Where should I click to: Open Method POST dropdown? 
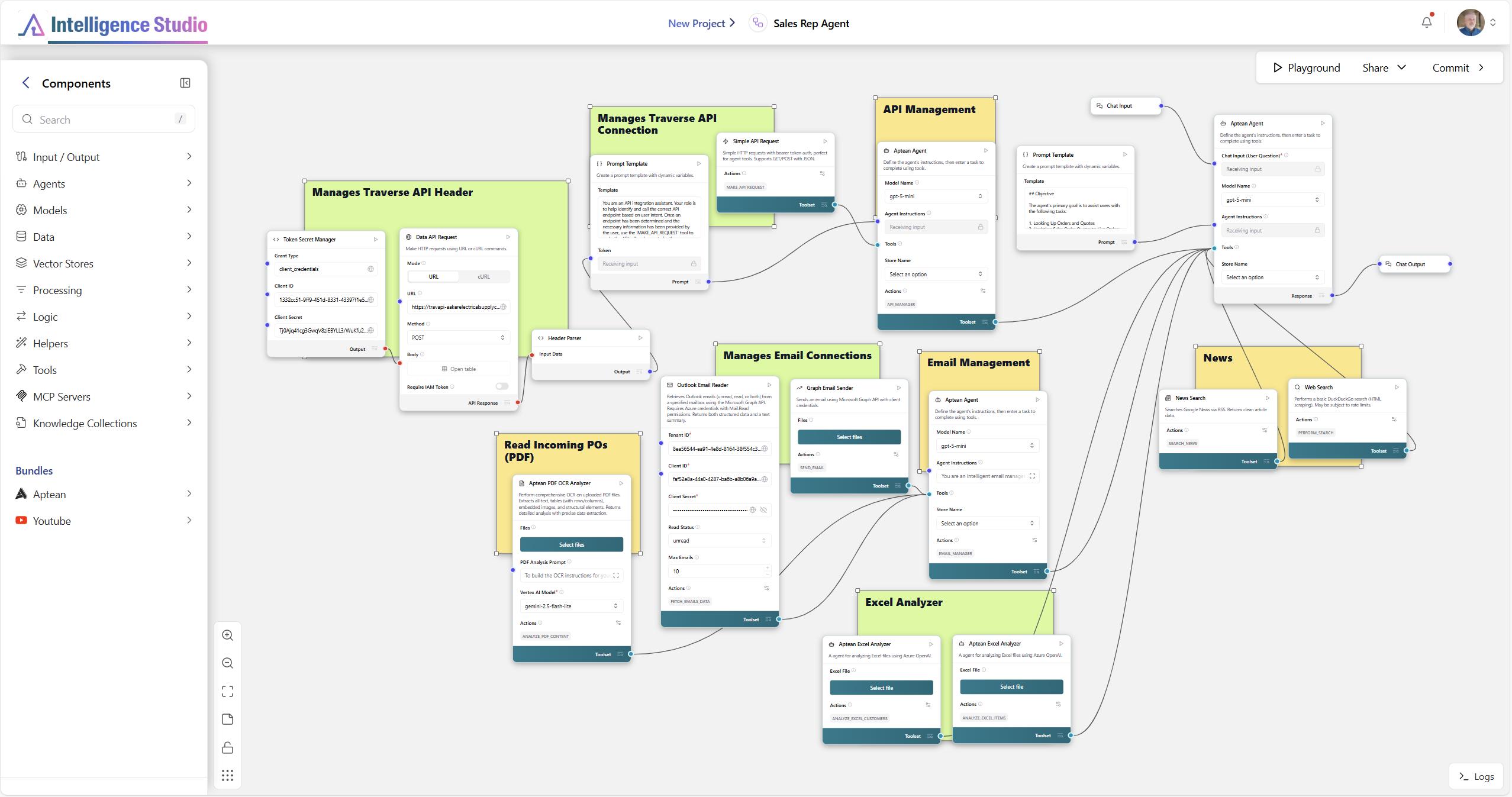pos(458,337)
